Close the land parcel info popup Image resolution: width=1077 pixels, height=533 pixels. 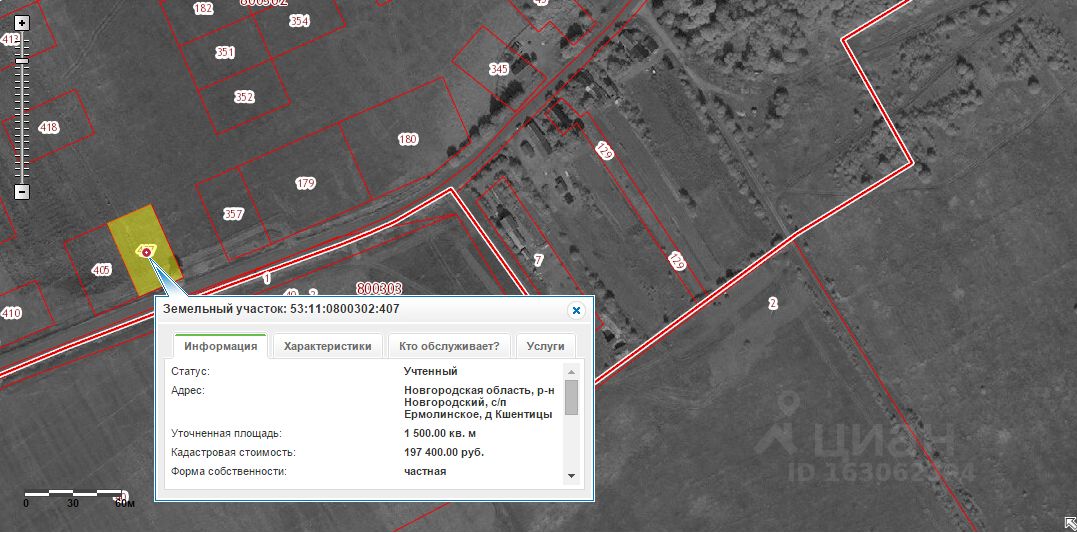coord(576,310)
